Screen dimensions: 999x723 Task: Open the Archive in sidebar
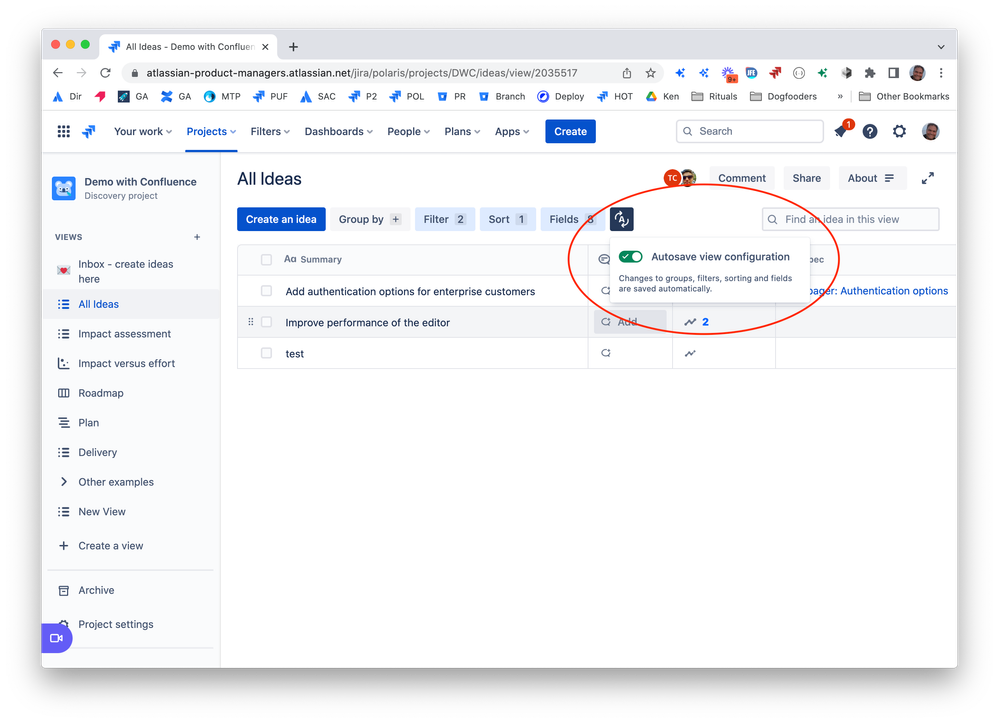[131, 591]
